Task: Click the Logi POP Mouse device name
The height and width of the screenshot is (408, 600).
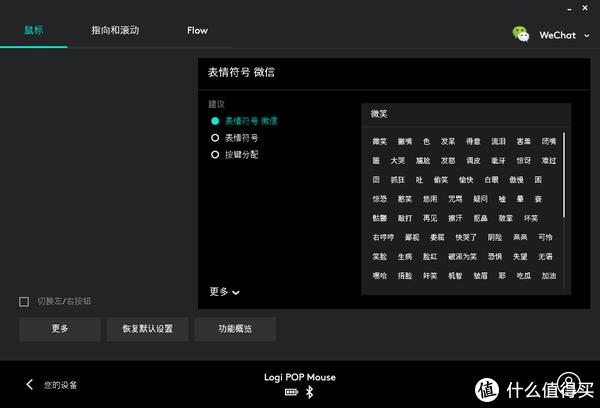Action: [300, 377]
